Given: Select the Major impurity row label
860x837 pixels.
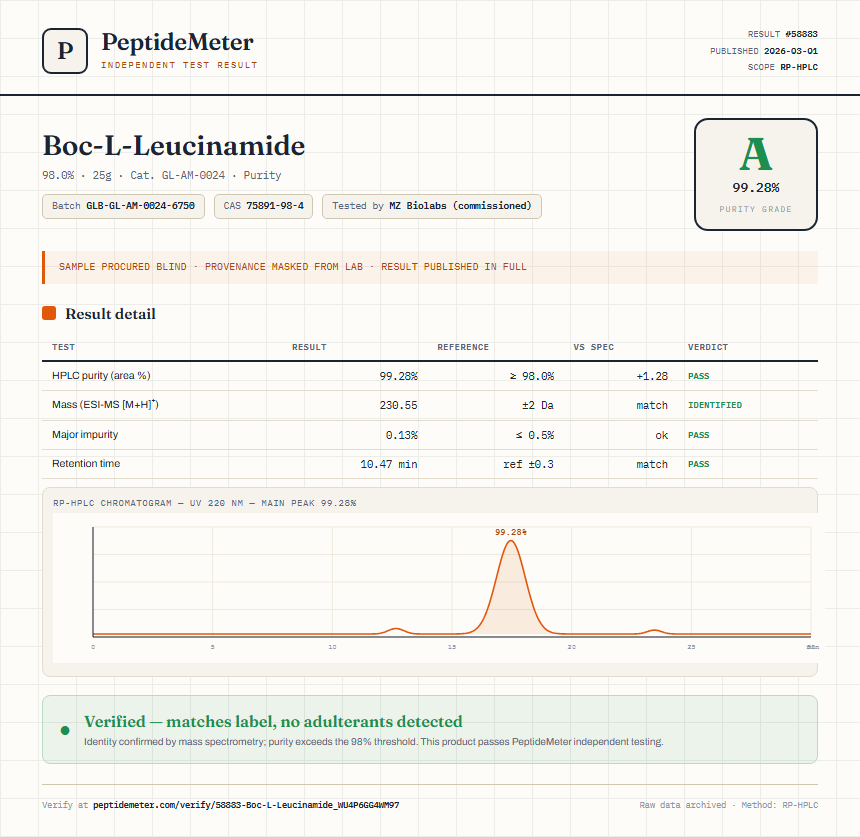Looking at the screenshot, I should coord(85,434).
